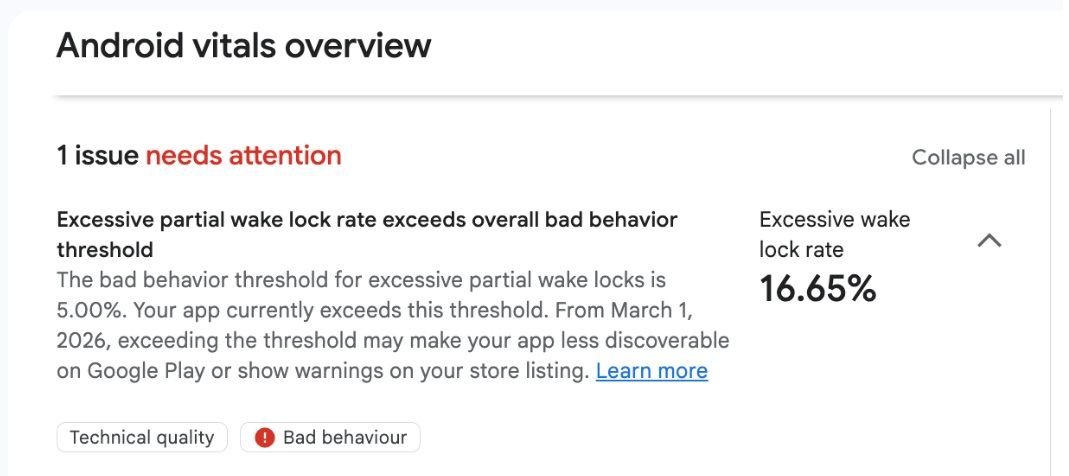Click the red exclamation Bad behaviour icon
The image size is (1069, 476).
click(x=265, y=438)
